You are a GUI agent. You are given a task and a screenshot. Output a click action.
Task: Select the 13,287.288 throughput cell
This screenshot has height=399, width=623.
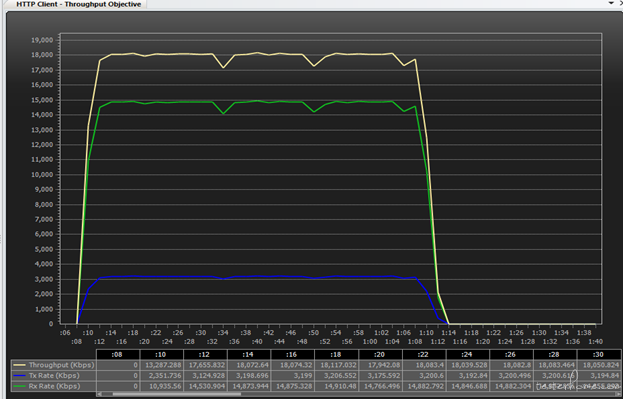click(162, 365)
